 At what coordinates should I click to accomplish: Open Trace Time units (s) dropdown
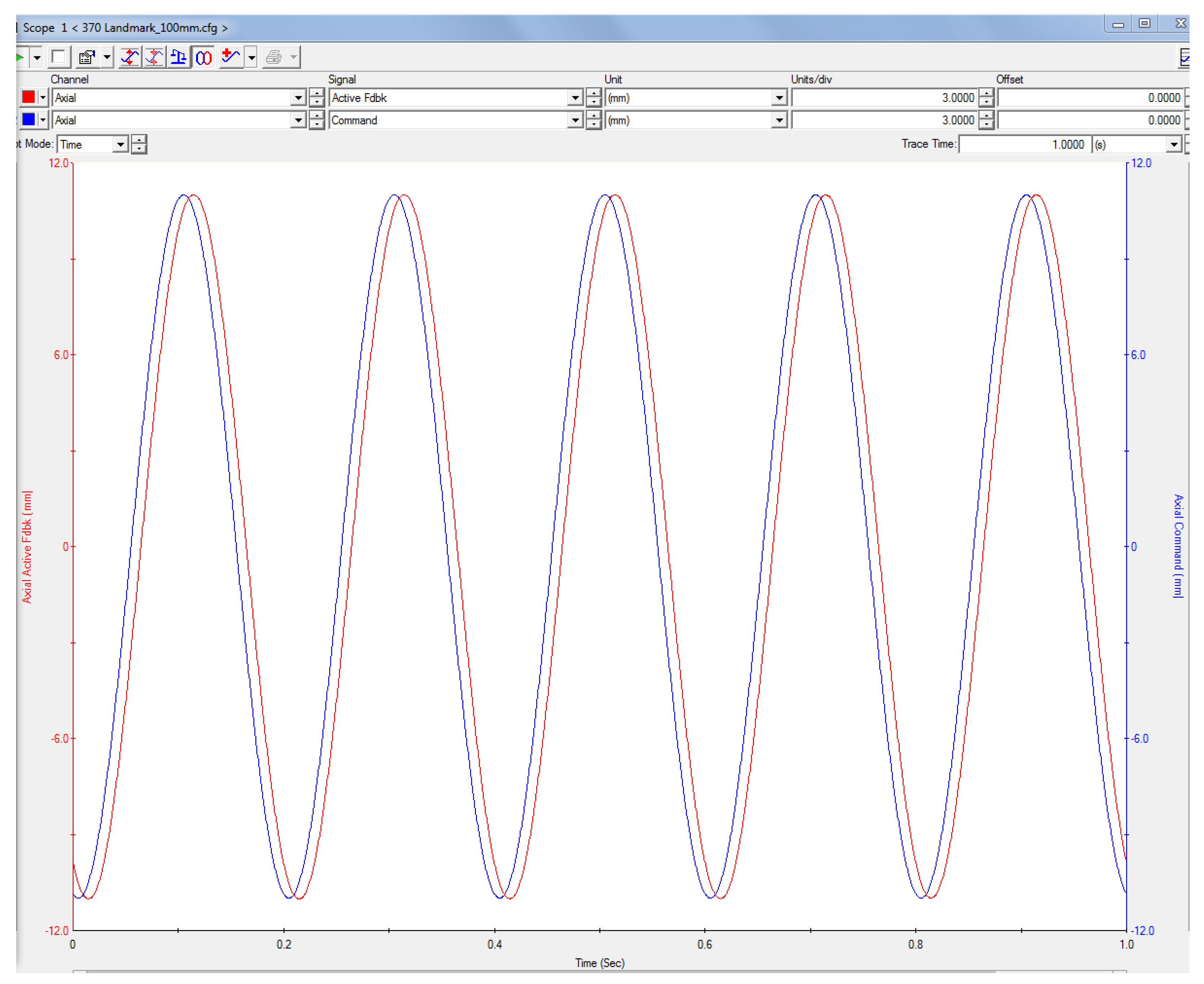[x=1173, y=145]
